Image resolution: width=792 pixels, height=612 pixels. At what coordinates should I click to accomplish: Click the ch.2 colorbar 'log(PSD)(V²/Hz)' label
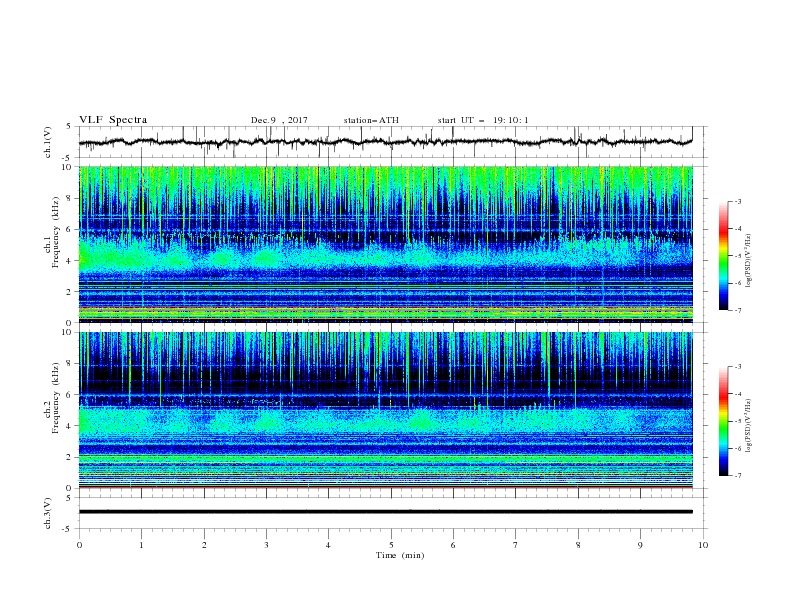[749, 426]
